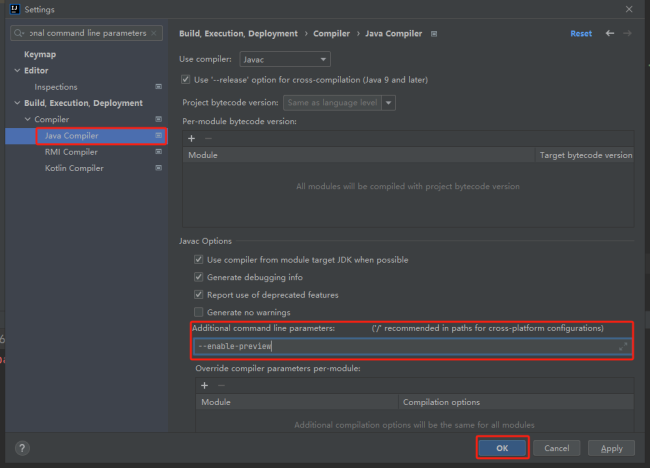Viewport: 650px width, 468px height.
Task: Click project icon next to Java Compiler breadcrumb
Action: pos(434,34)
